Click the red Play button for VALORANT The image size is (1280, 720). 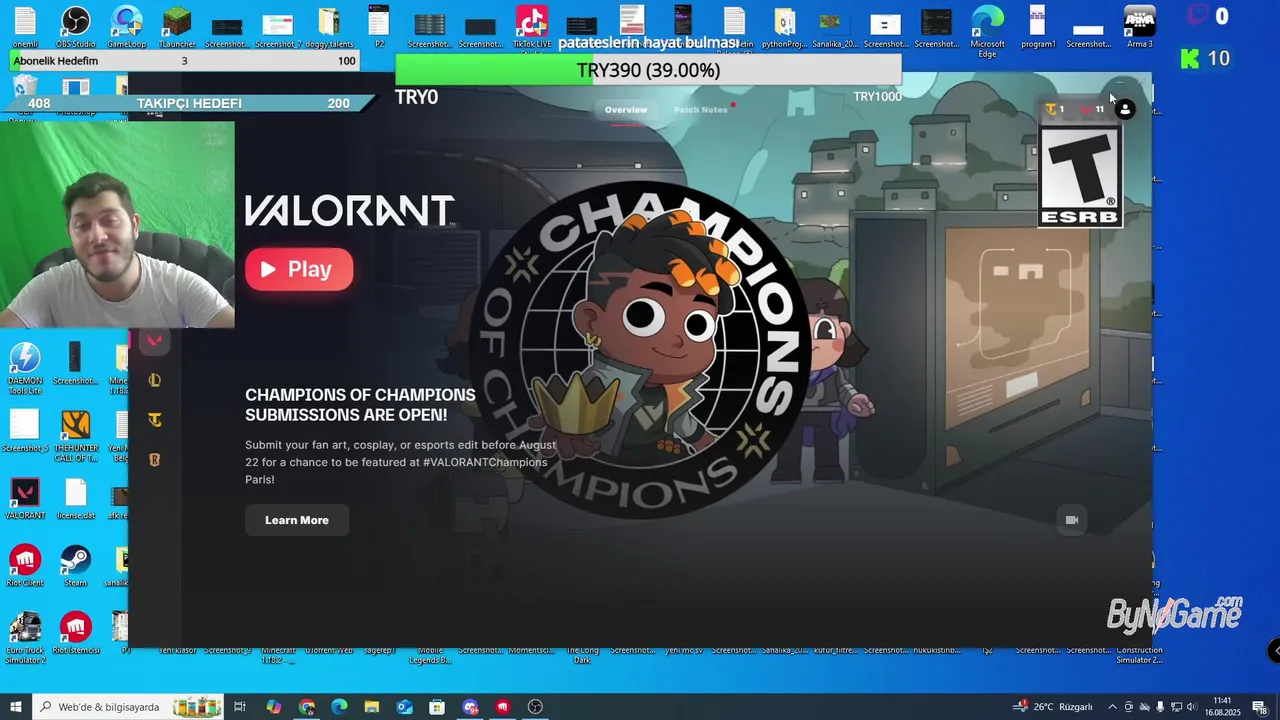[299, 269]
